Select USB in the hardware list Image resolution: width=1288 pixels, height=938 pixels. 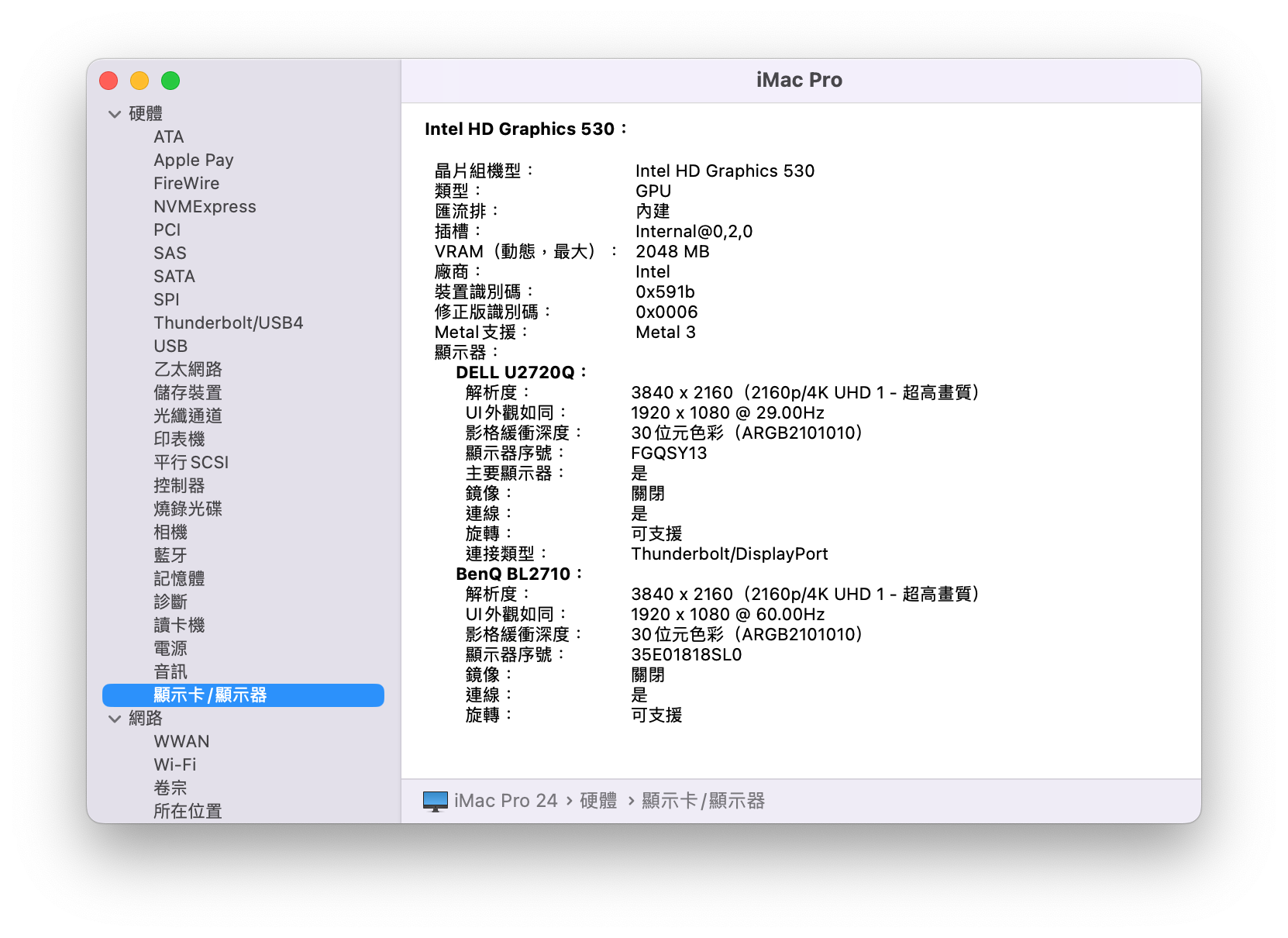tap(171, 346)
